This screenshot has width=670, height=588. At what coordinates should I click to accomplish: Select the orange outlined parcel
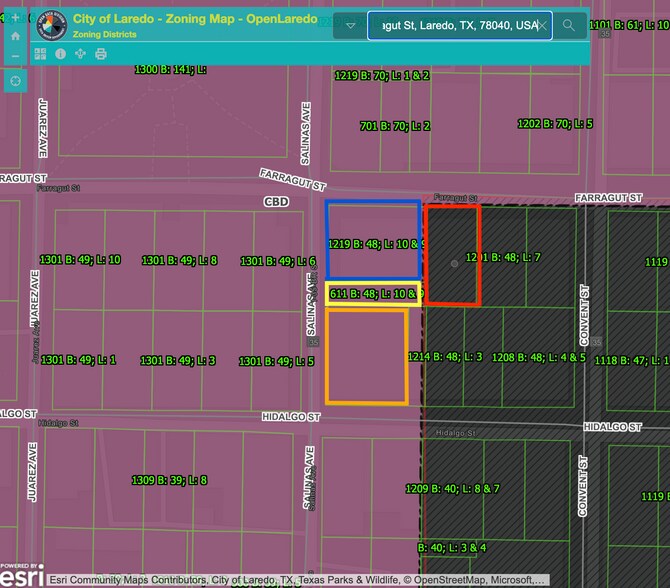(x=366, y=357)
